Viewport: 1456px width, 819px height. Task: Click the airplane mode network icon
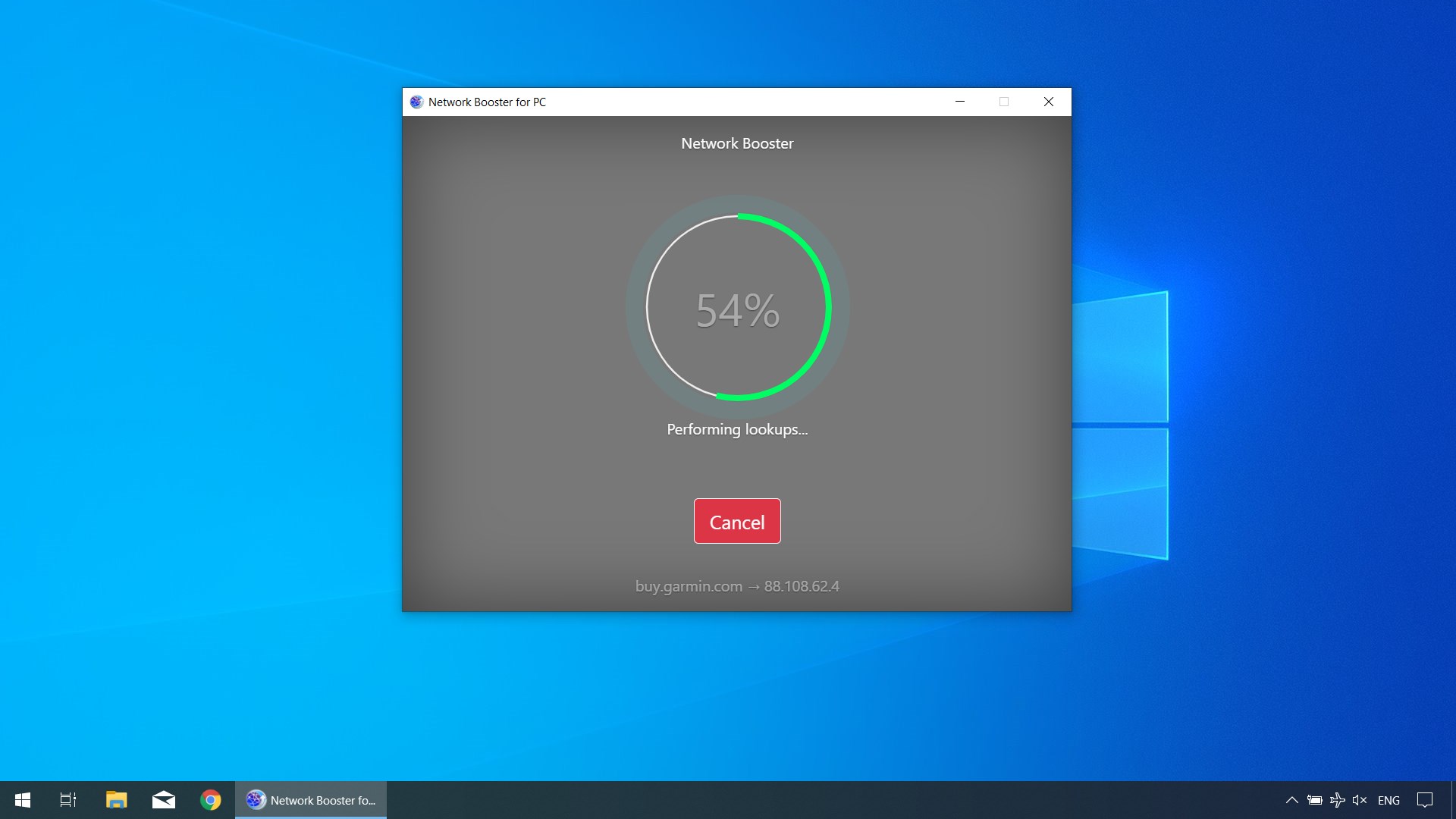pos(1337,800)
